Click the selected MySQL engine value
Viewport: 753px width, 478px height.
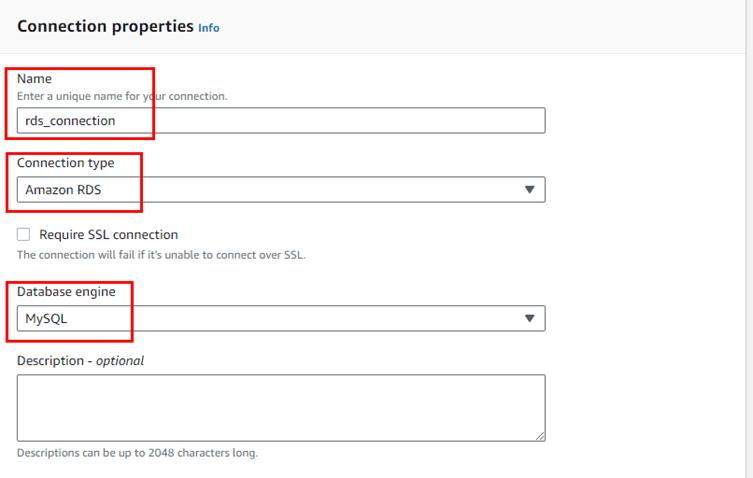pos(46,319)
